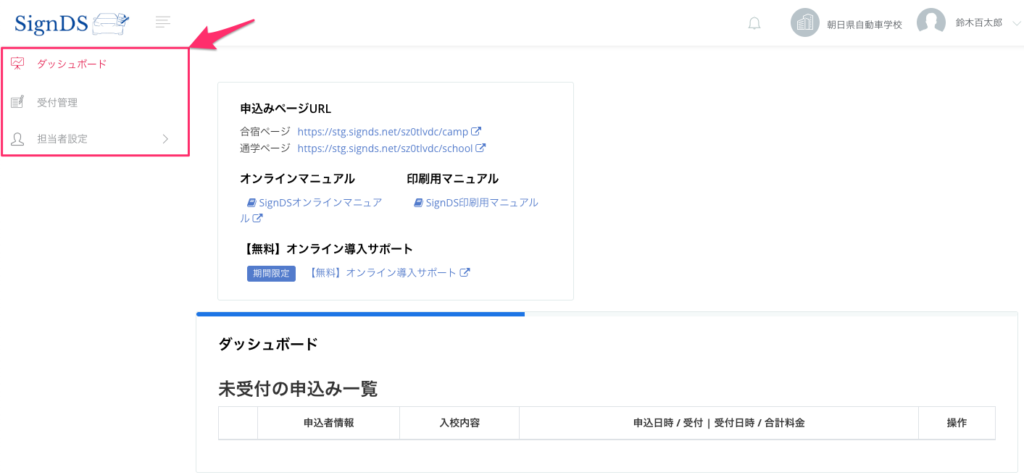The image size is (1024, 475).
Task: Open the notification bell
Action: pyautogui.click(x=754, y=23)
